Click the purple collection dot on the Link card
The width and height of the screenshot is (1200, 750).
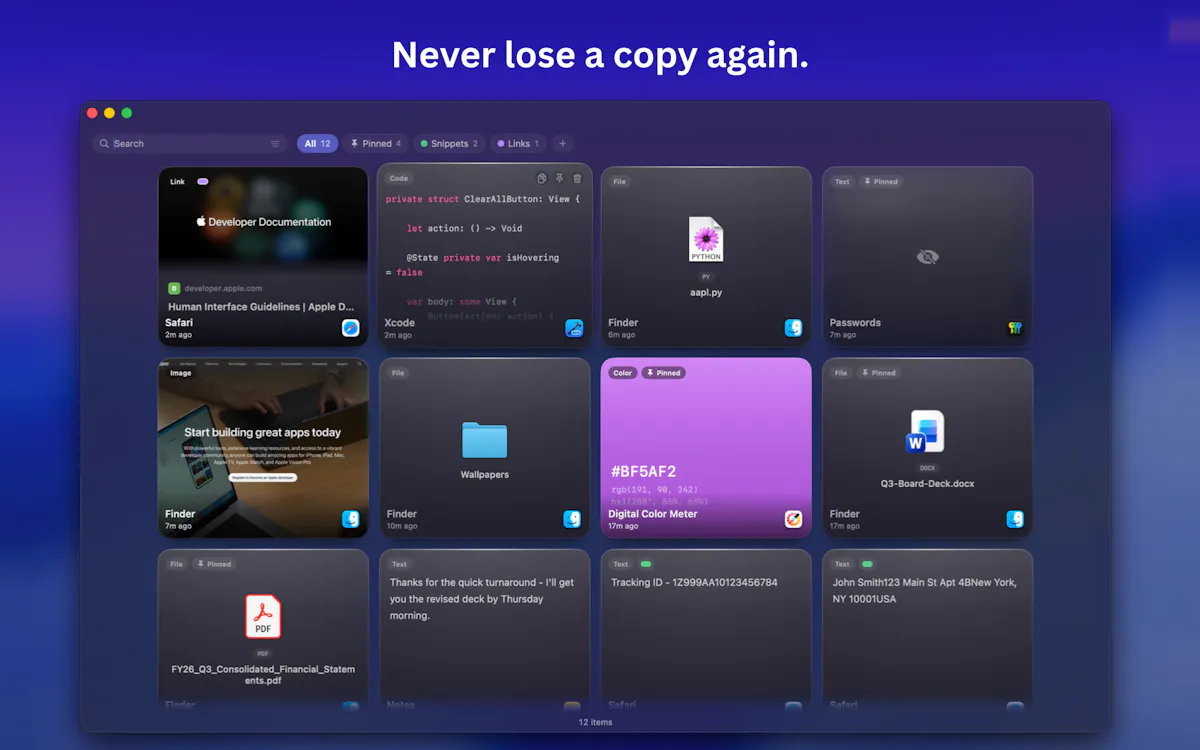coord(203,182)
